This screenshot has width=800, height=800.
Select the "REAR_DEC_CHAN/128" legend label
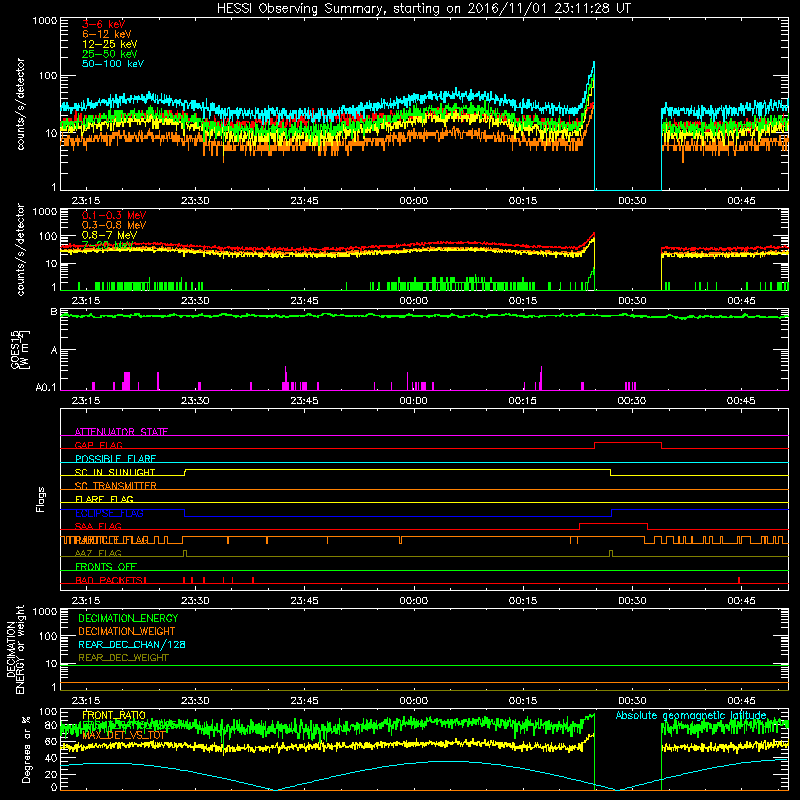[132, 644]
